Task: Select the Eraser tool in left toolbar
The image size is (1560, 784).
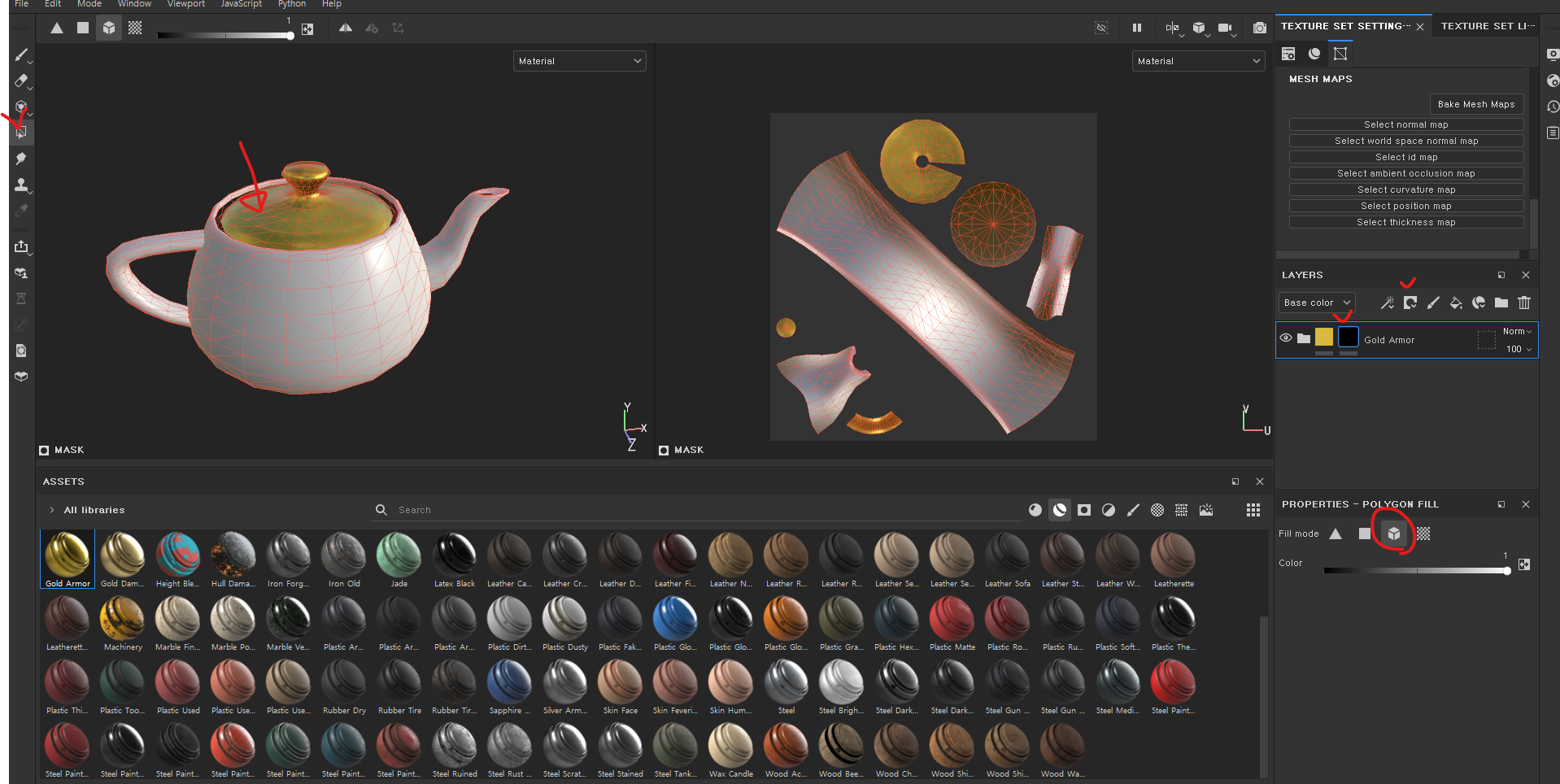Action: coord(21,81)
